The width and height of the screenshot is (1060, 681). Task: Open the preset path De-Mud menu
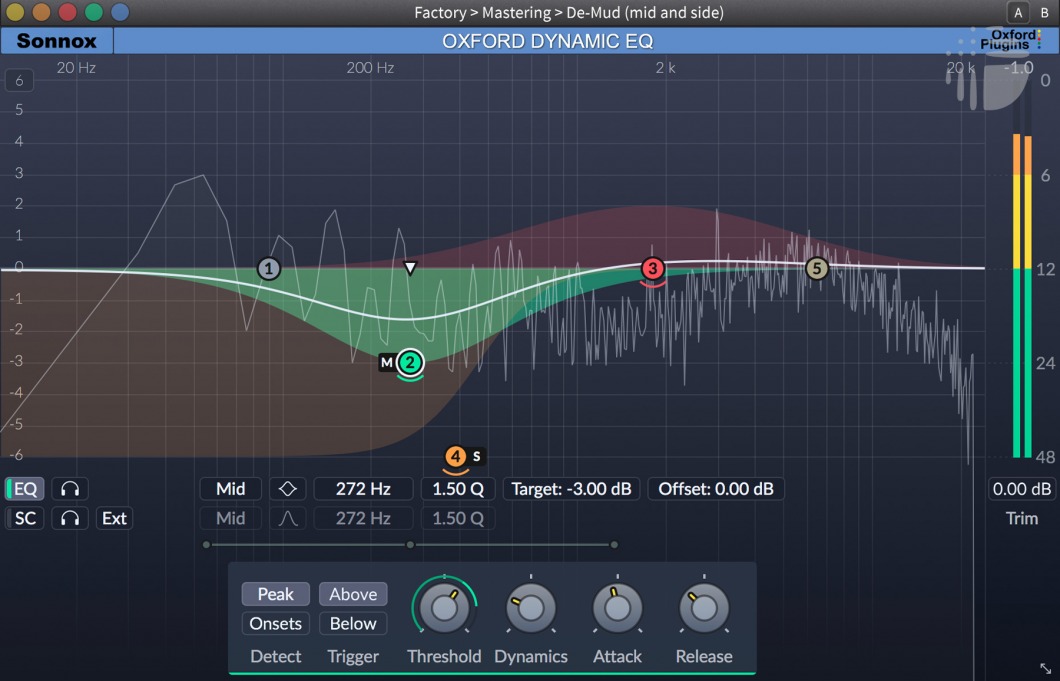click(569, 12)
